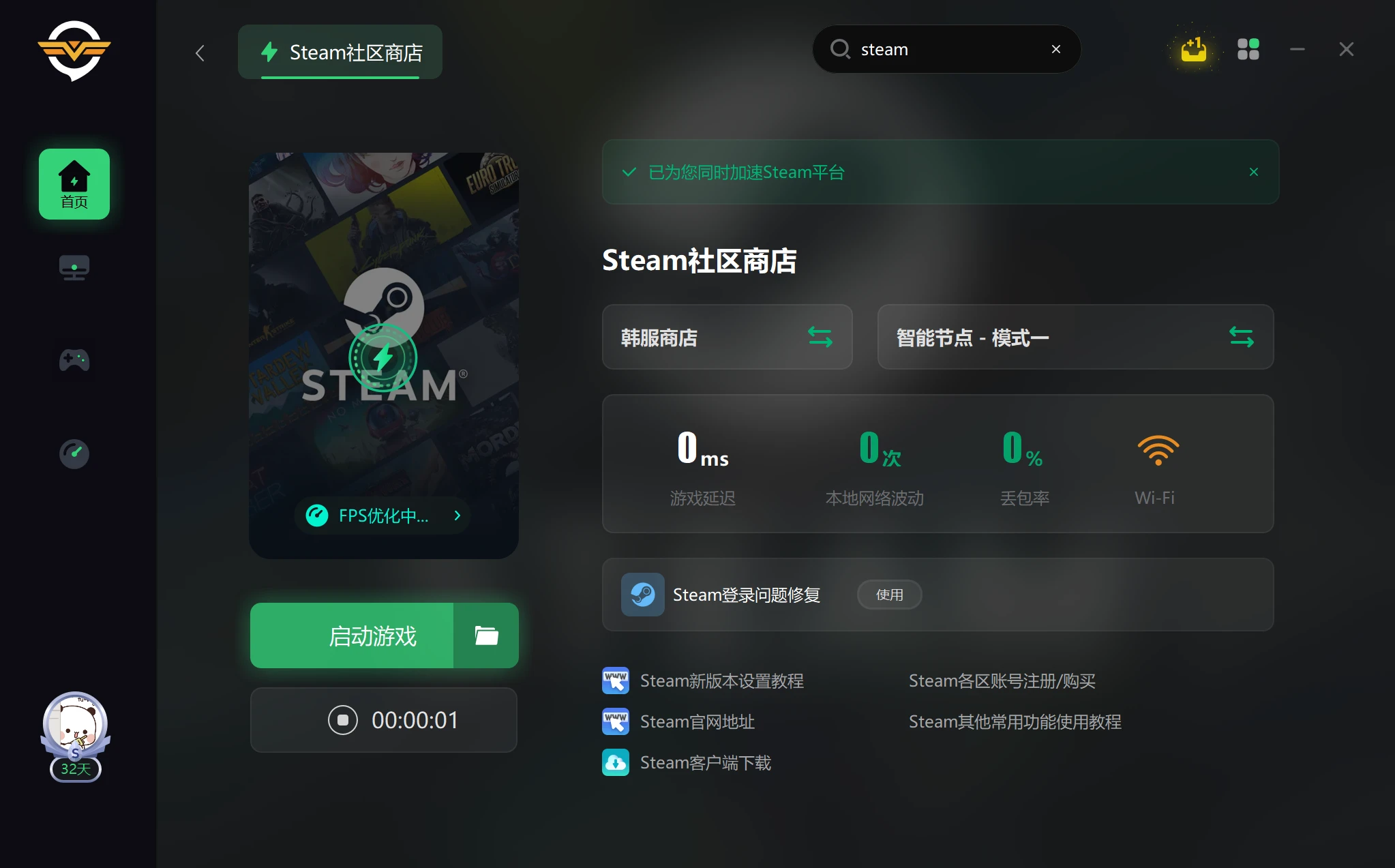
Task: Click the winged shield app logo
Action: pyautogui.click(x=74, y=50)
